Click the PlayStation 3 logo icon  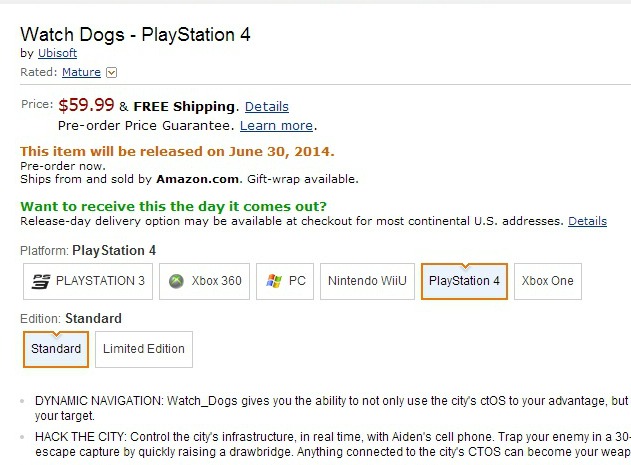[x=41, y=281]
